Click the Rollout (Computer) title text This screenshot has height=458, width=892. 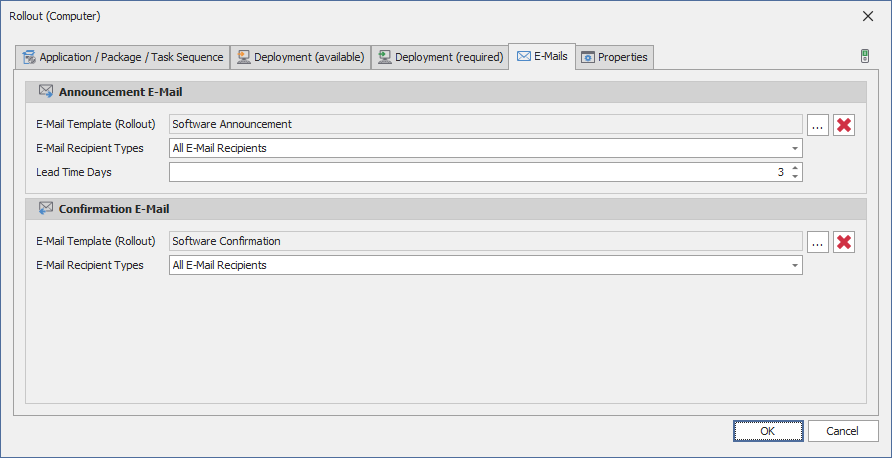55,16
